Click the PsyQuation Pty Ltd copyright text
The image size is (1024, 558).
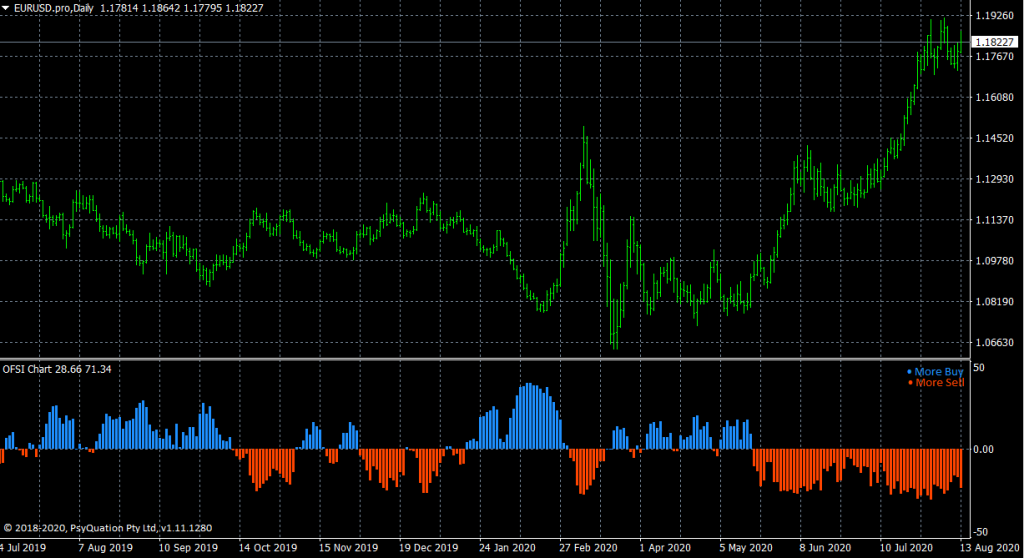[x=108, y=528]
